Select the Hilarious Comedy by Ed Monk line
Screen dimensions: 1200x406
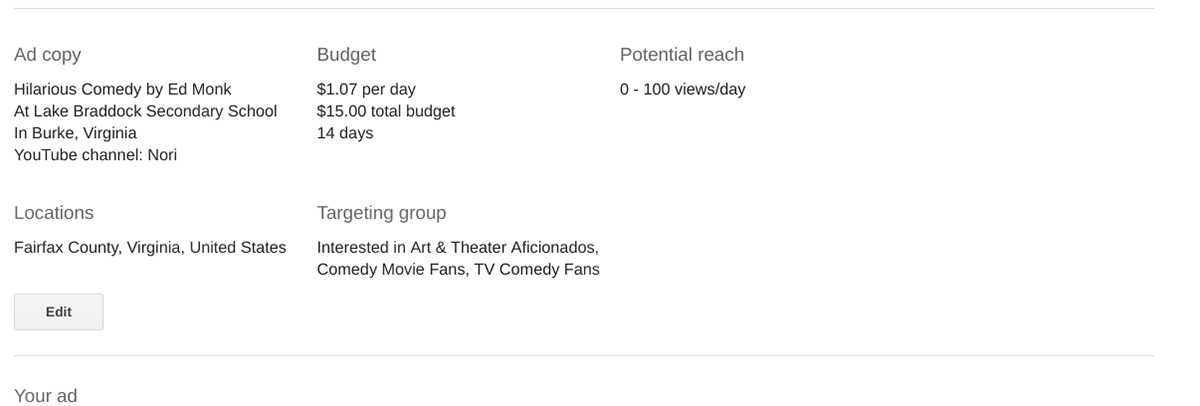[122, 89]
